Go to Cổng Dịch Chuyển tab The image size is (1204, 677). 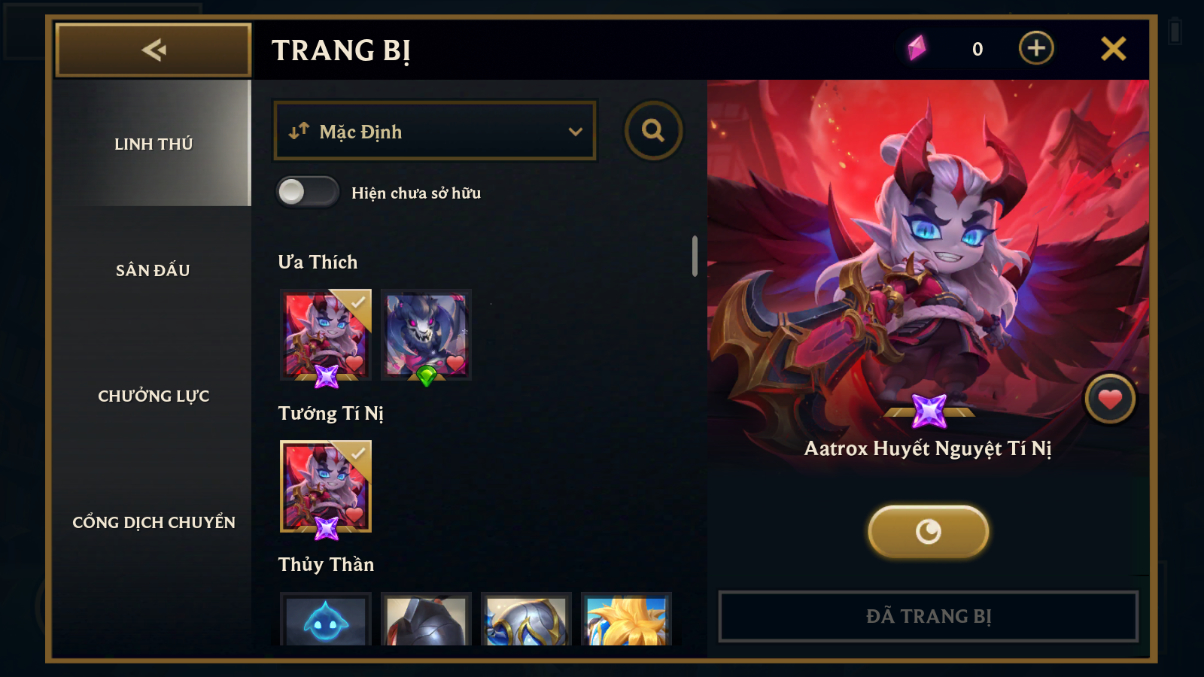pyautogui.click(x=153, y=522)
